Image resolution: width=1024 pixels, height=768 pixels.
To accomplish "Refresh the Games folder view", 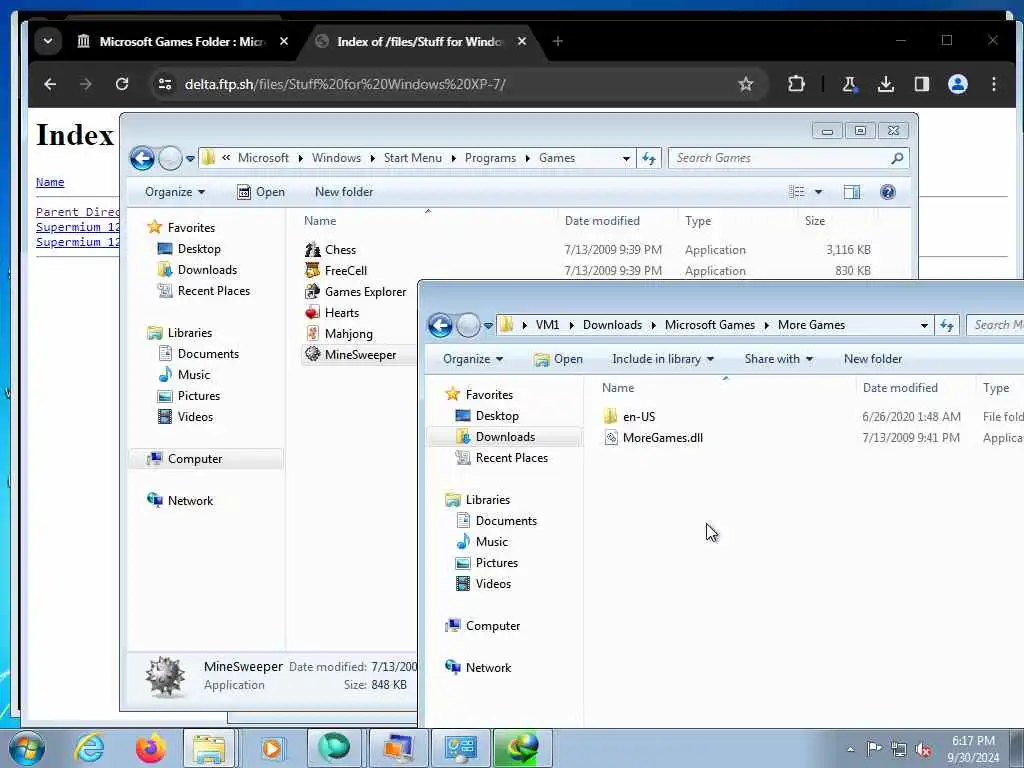I will pyautogui.click(x=649, y=158).
